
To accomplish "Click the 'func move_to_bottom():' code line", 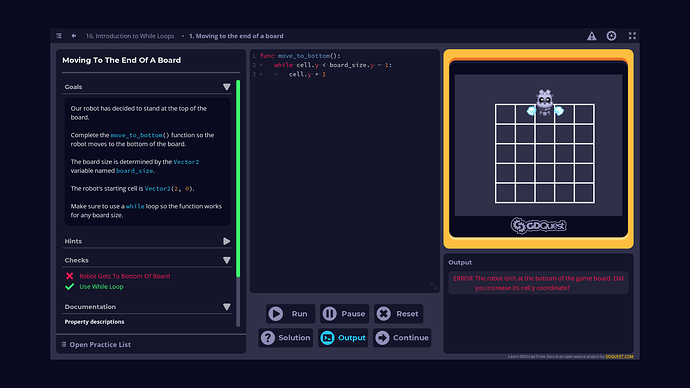I will point(300,56).
